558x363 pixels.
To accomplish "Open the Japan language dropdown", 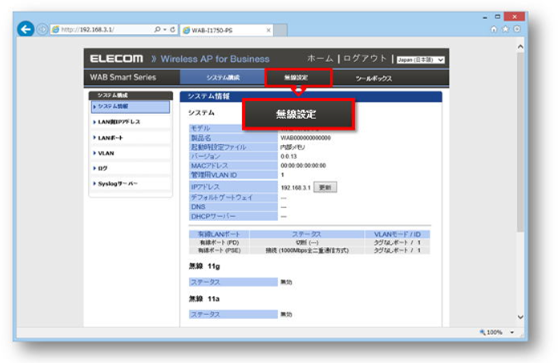I will click(x=421, y=60).
